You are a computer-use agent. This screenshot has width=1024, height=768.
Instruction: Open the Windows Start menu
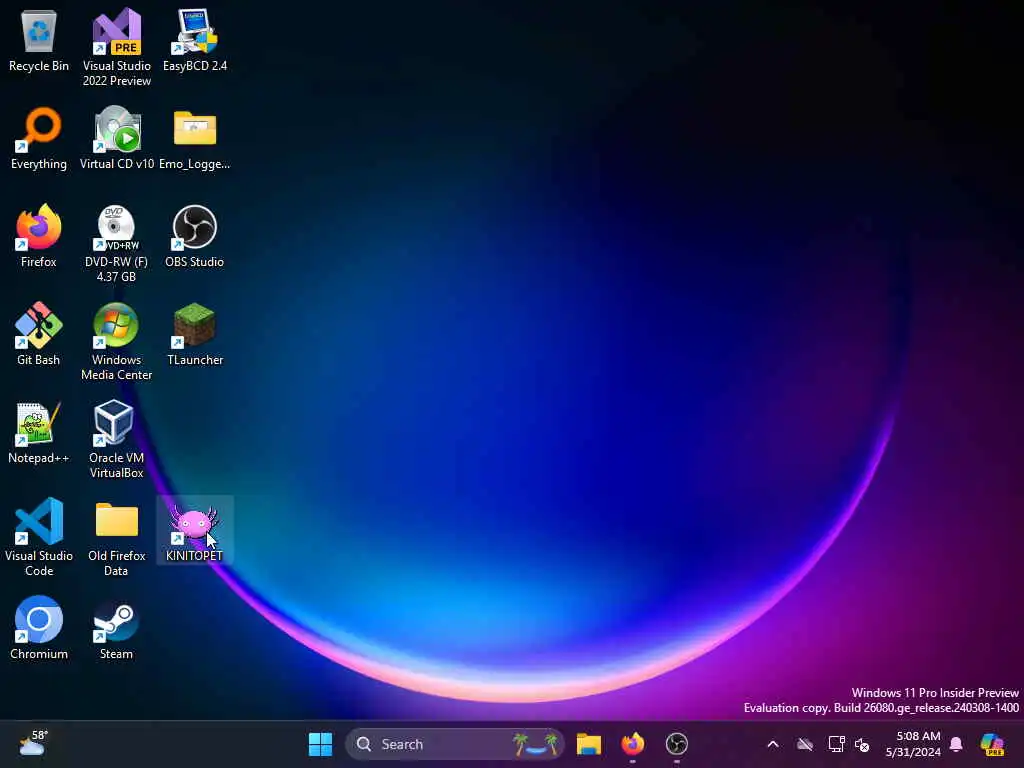pyautogui.click(x=320, y=744)
